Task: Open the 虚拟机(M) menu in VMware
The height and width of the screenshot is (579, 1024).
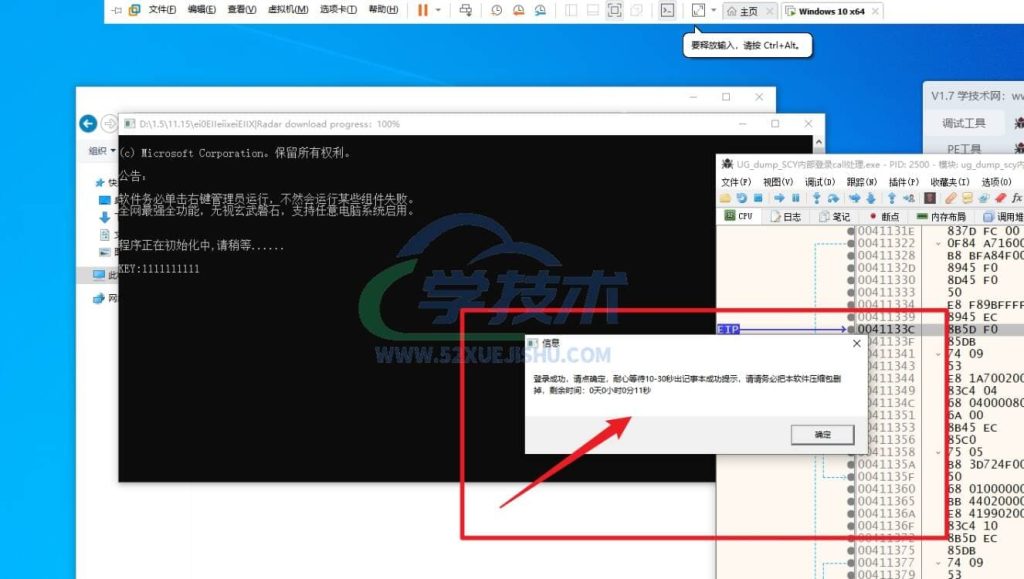Action: click(288, 10)
